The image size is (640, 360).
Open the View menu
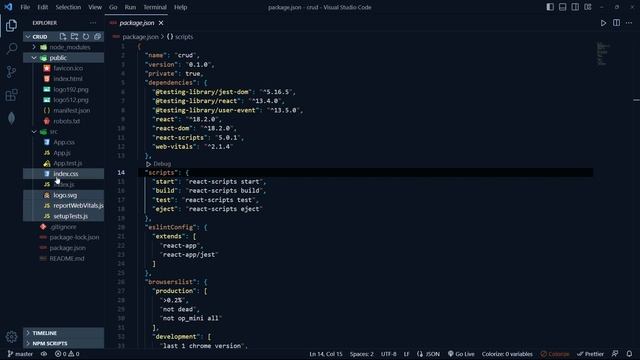pos(95,7)
